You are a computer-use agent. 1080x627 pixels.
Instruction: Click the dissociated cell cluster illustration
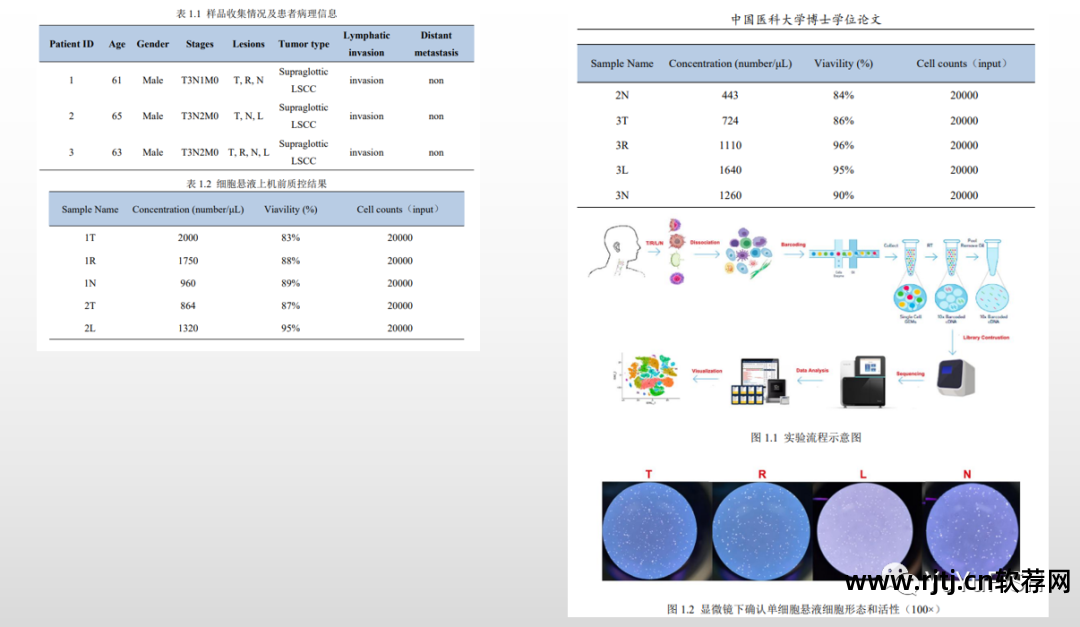748,252
